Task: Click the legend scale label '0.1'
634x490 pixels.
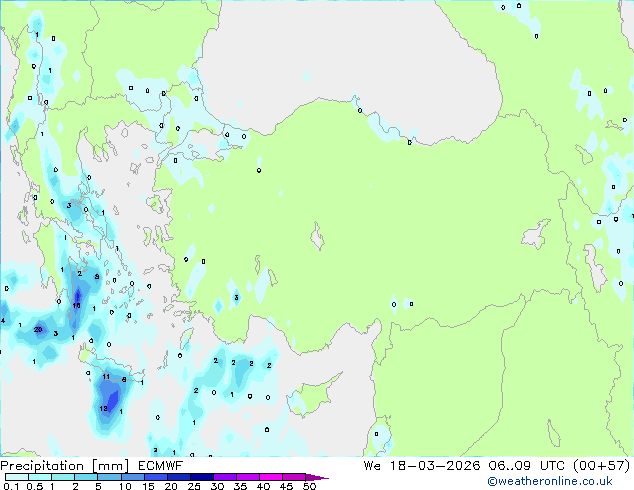Action: pyautogui.click(x=11, y=486)
